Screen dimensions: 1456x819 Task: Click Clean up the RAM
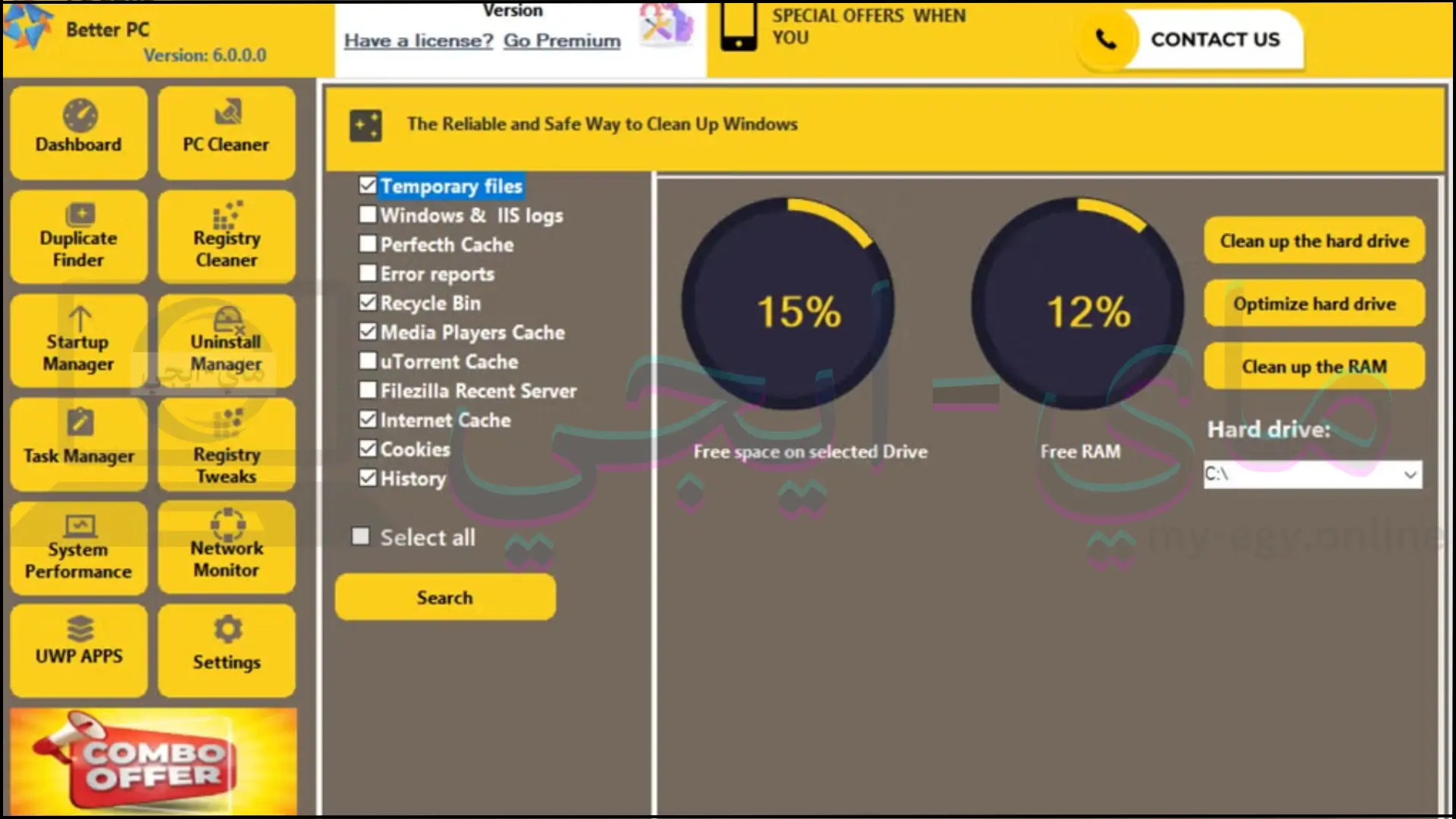click(x=1314, y=366)
